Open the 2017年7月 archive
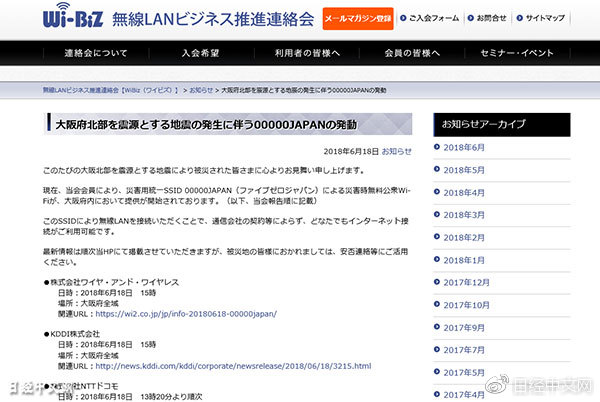This screenshot has width=600, height=402. [x=464, y=350]
